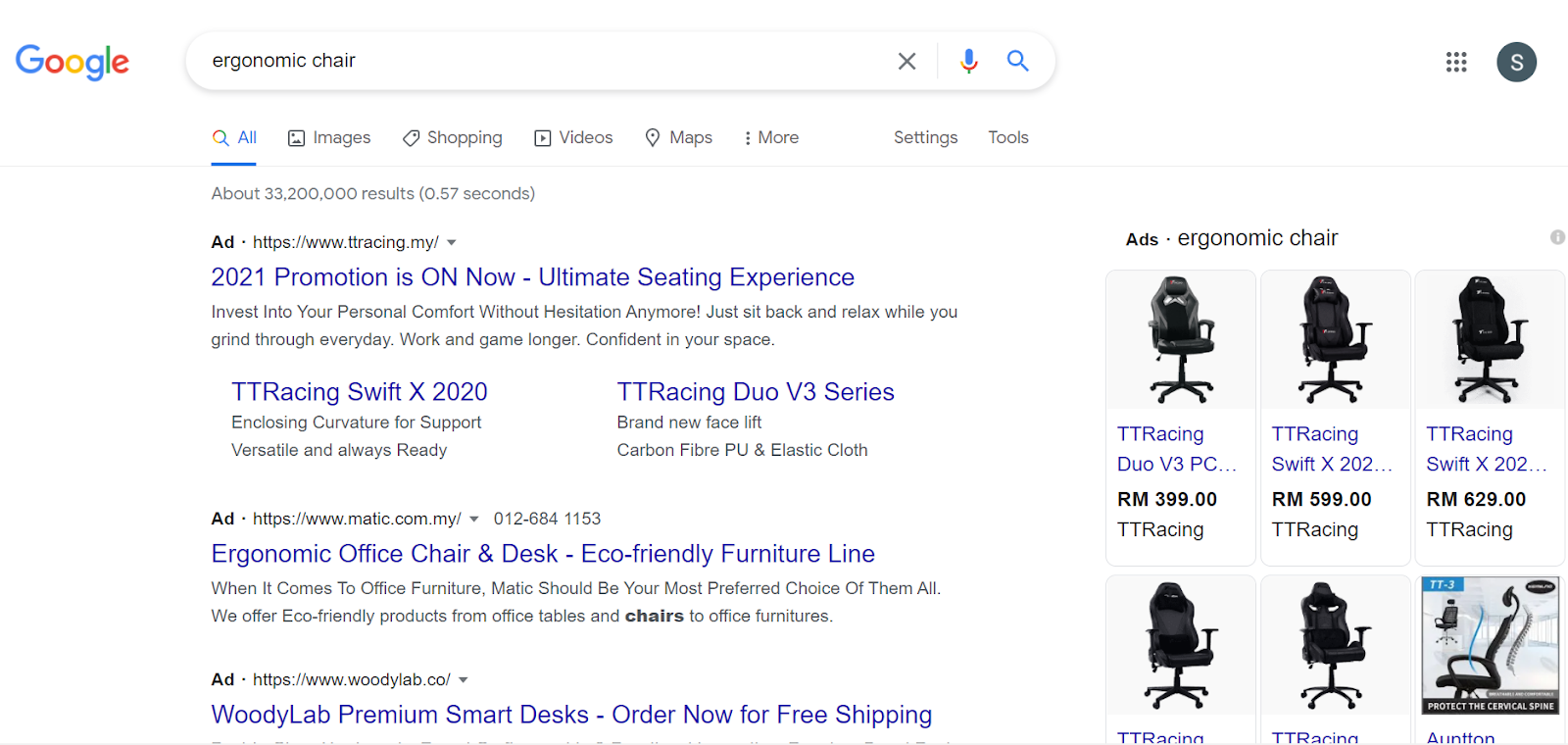
Task: Open Swift X product title priced RM 599.00
Action: click(1332, 449)
